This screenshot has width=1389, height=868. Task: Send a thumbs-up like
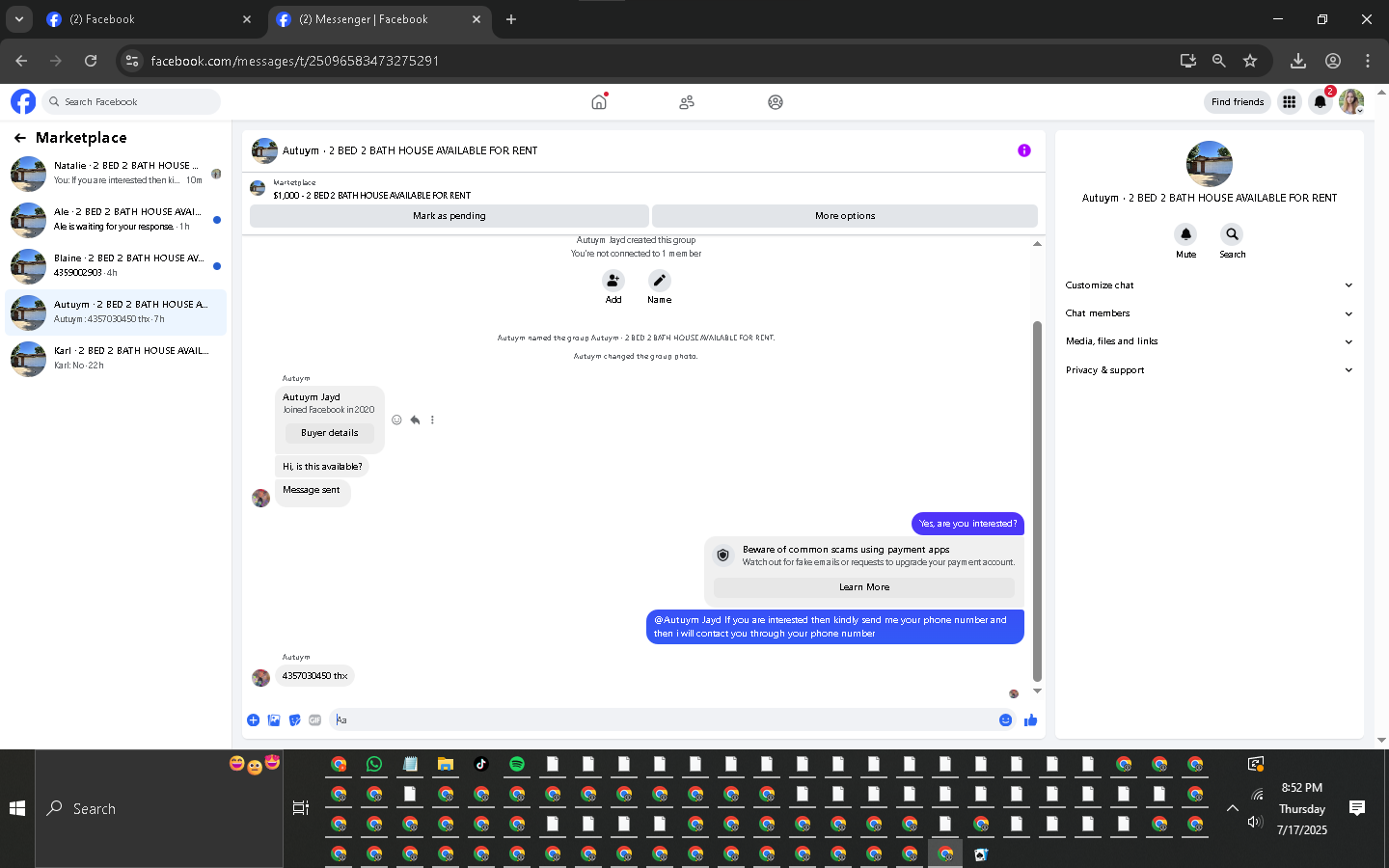click(1030, 719)
